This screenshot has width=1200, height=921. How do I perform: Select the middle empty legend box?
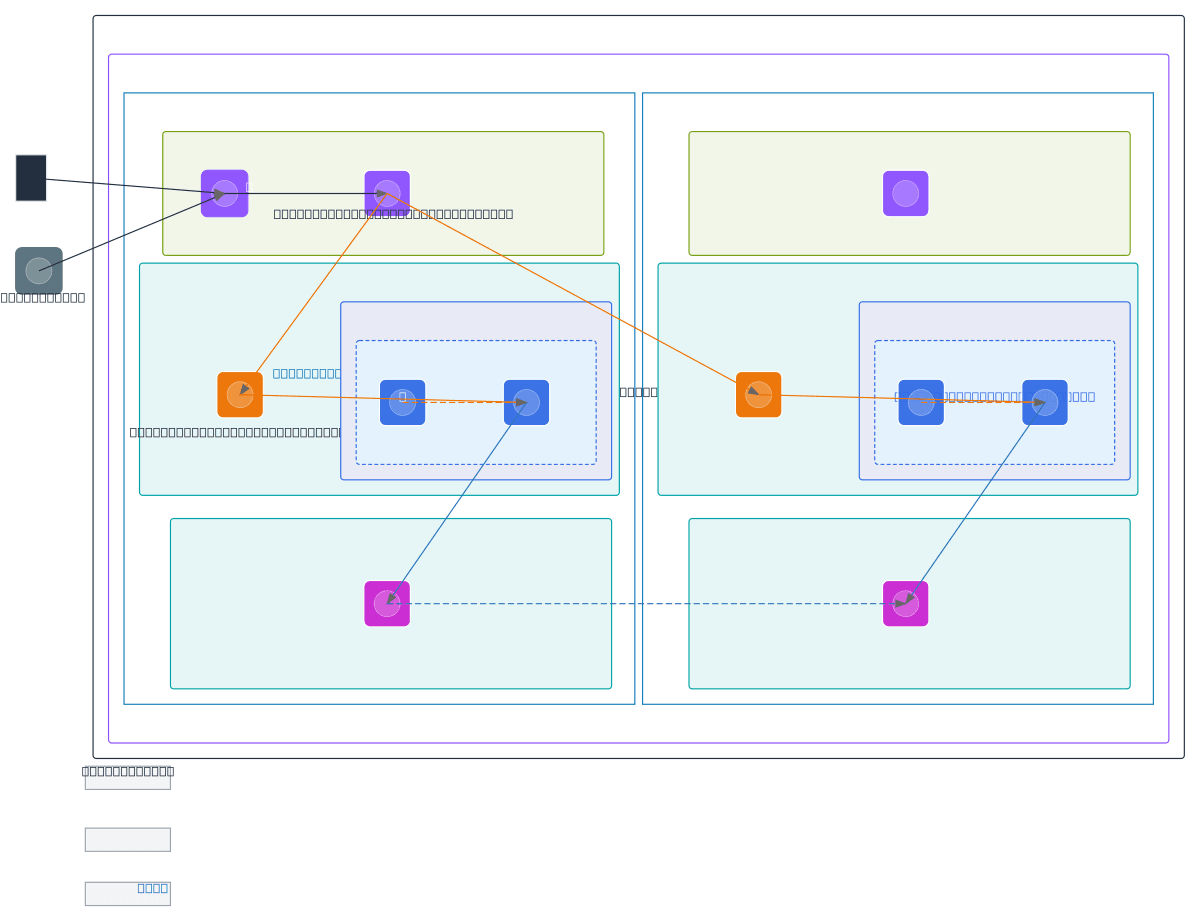(127, 840)
